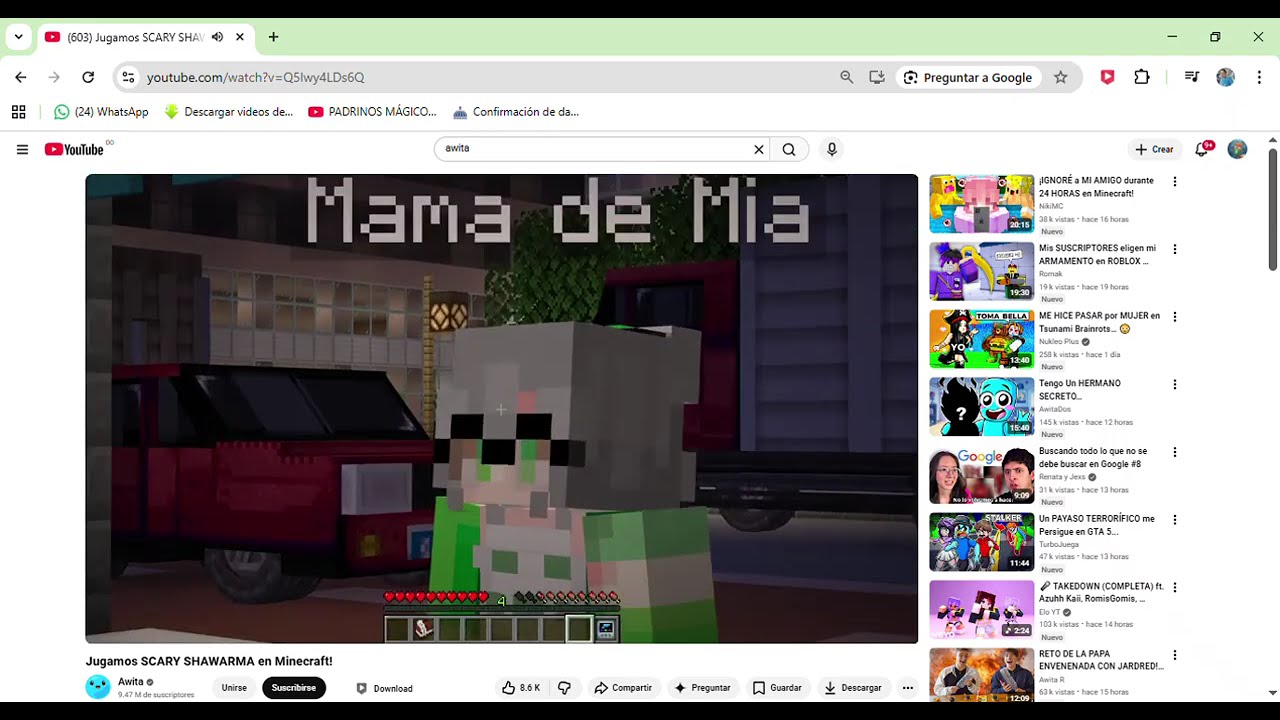Open the Confirmación de da... bookmark
This screenshot has width=1280, height=720.
(515, 112)
